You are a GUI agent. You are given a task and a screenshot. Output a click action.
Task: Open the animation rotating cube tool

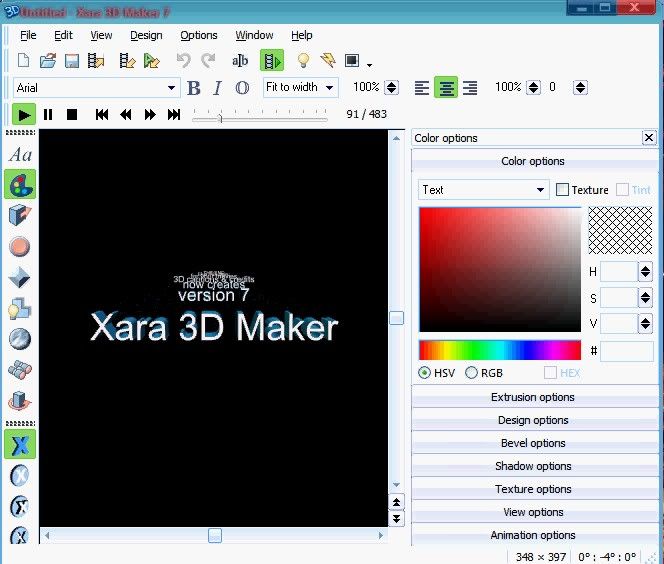[x=19, y=401]
